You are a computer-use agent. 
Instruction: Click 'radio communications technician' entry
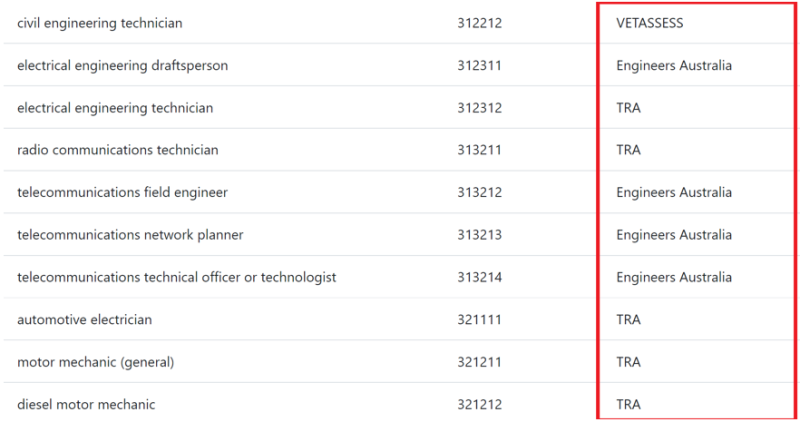point(117,150)
